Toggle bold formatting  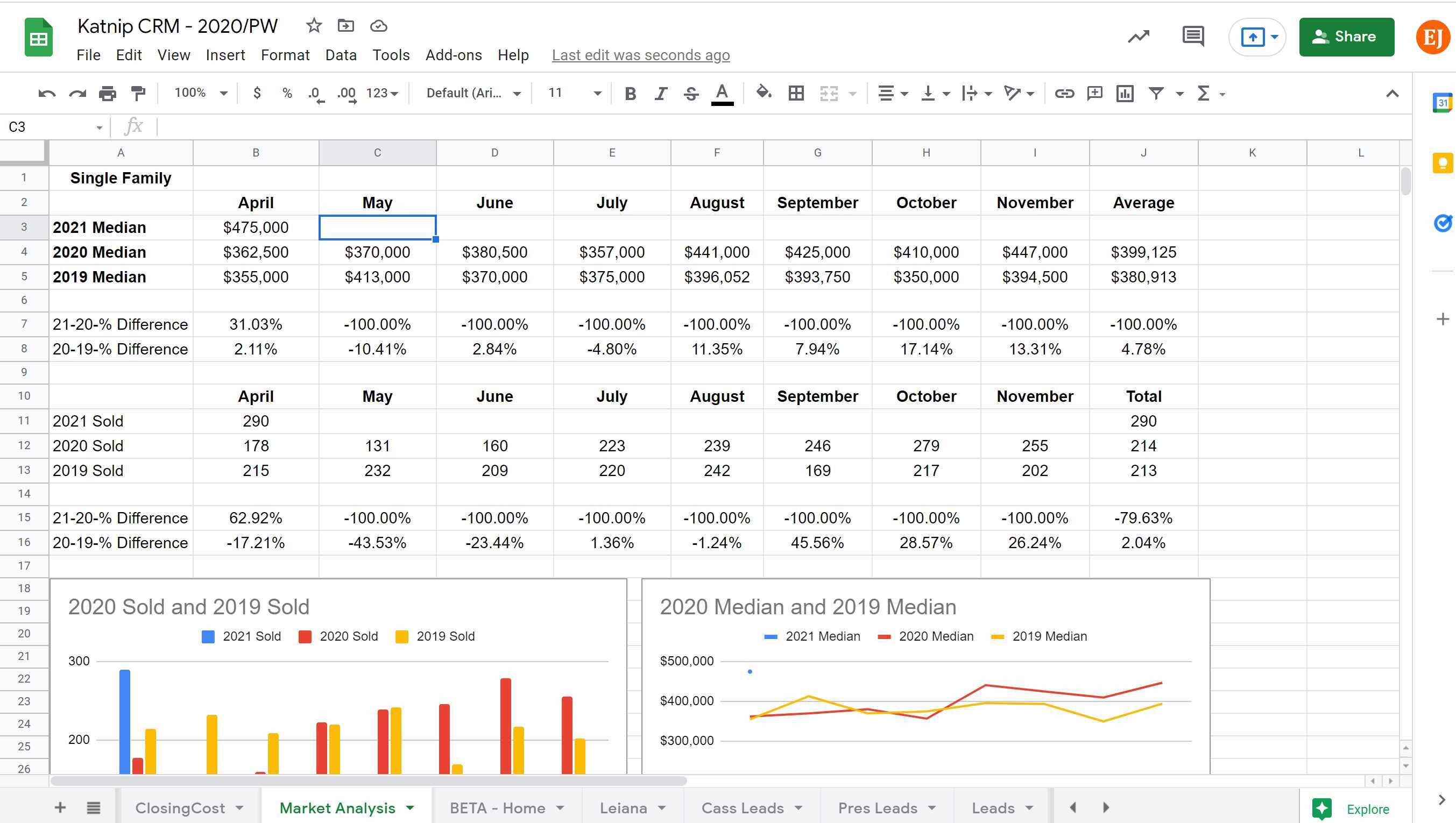coord(630,93)
